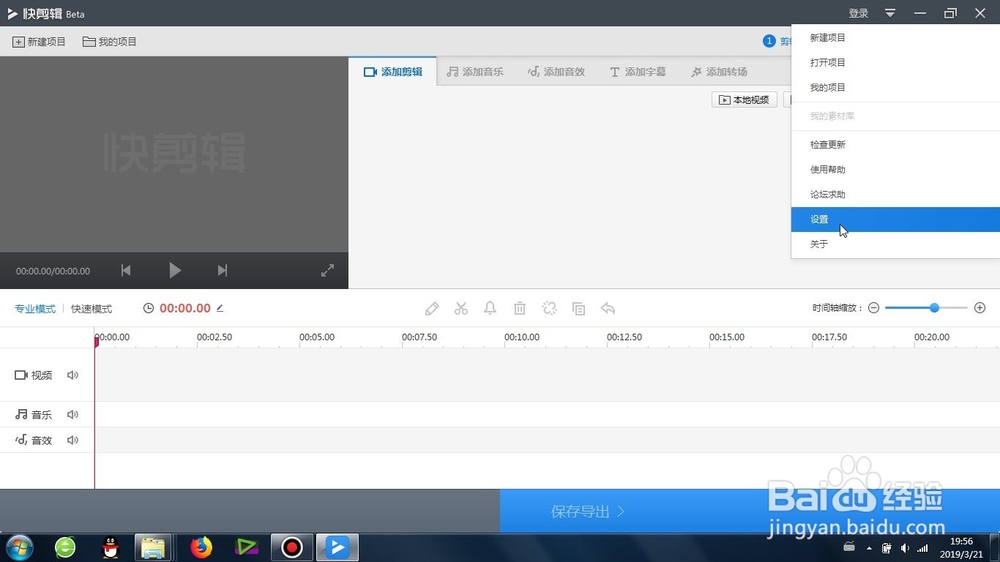Click the clock icon beside 00:00.00
Viewport: 1000px width, 562px height.
pos(149,308)
